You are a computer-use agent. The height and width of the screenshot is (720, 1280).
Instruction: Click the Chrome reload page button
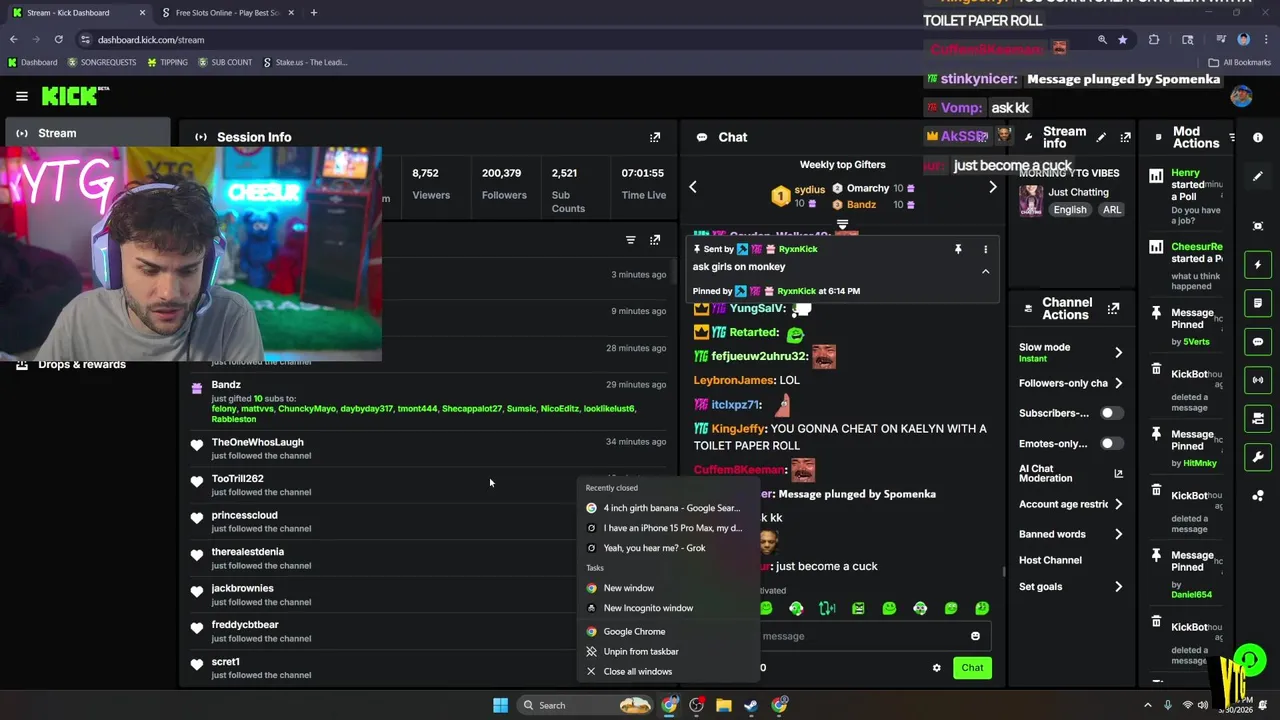58,39
